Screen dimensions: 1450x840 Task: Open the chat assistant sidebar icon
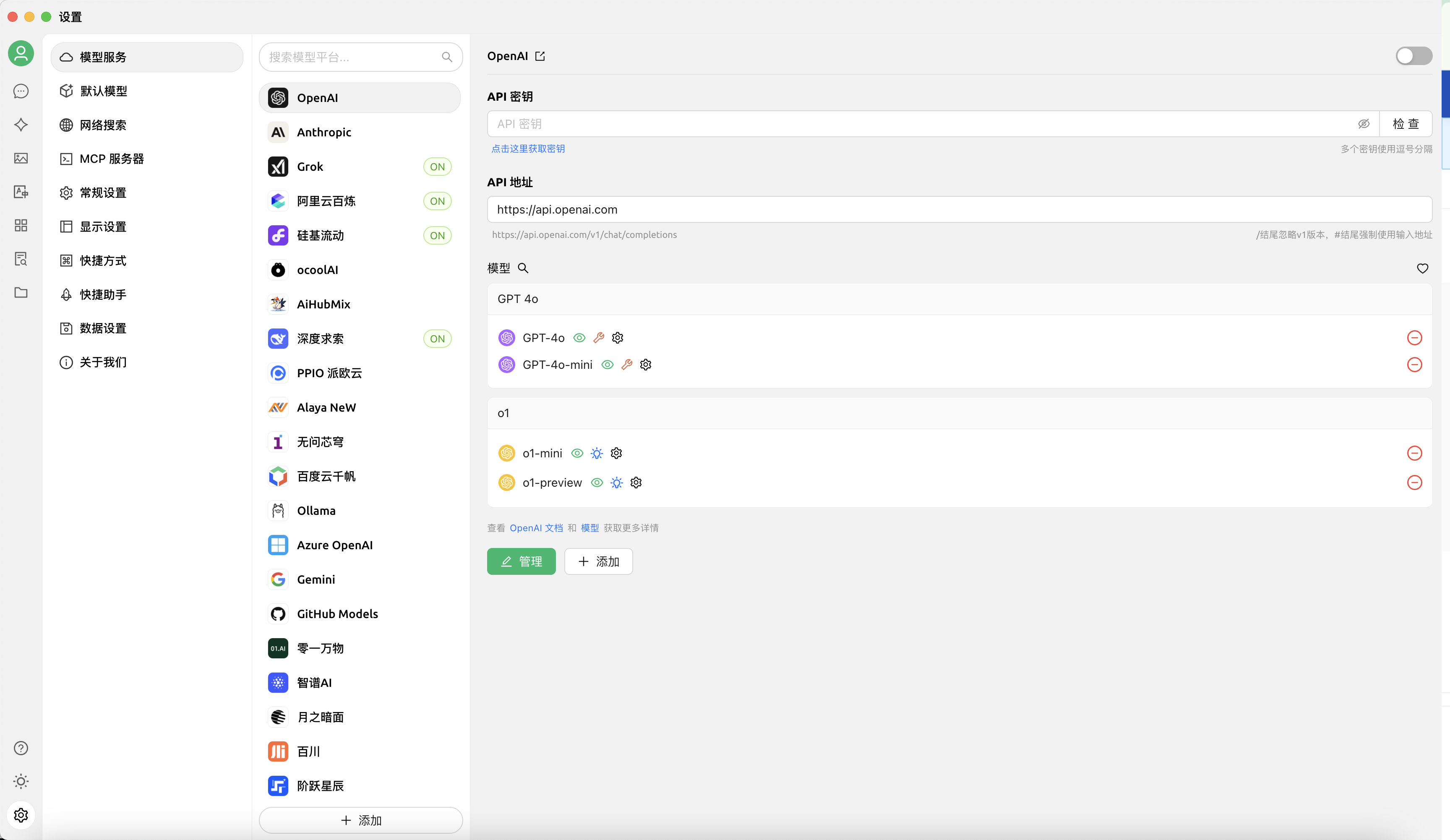click(21, 91)
